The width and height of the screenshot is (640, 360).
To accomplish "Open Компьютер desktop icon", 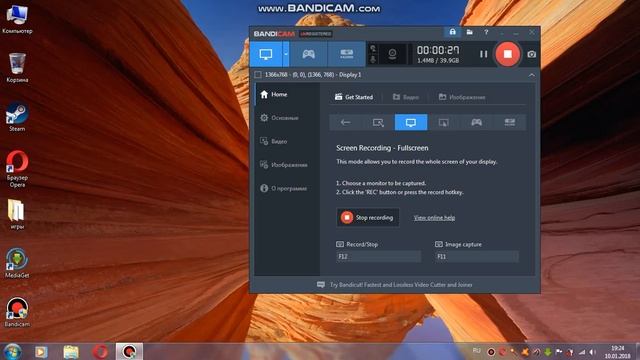I will pyautogui.click(x=17, y=18).
